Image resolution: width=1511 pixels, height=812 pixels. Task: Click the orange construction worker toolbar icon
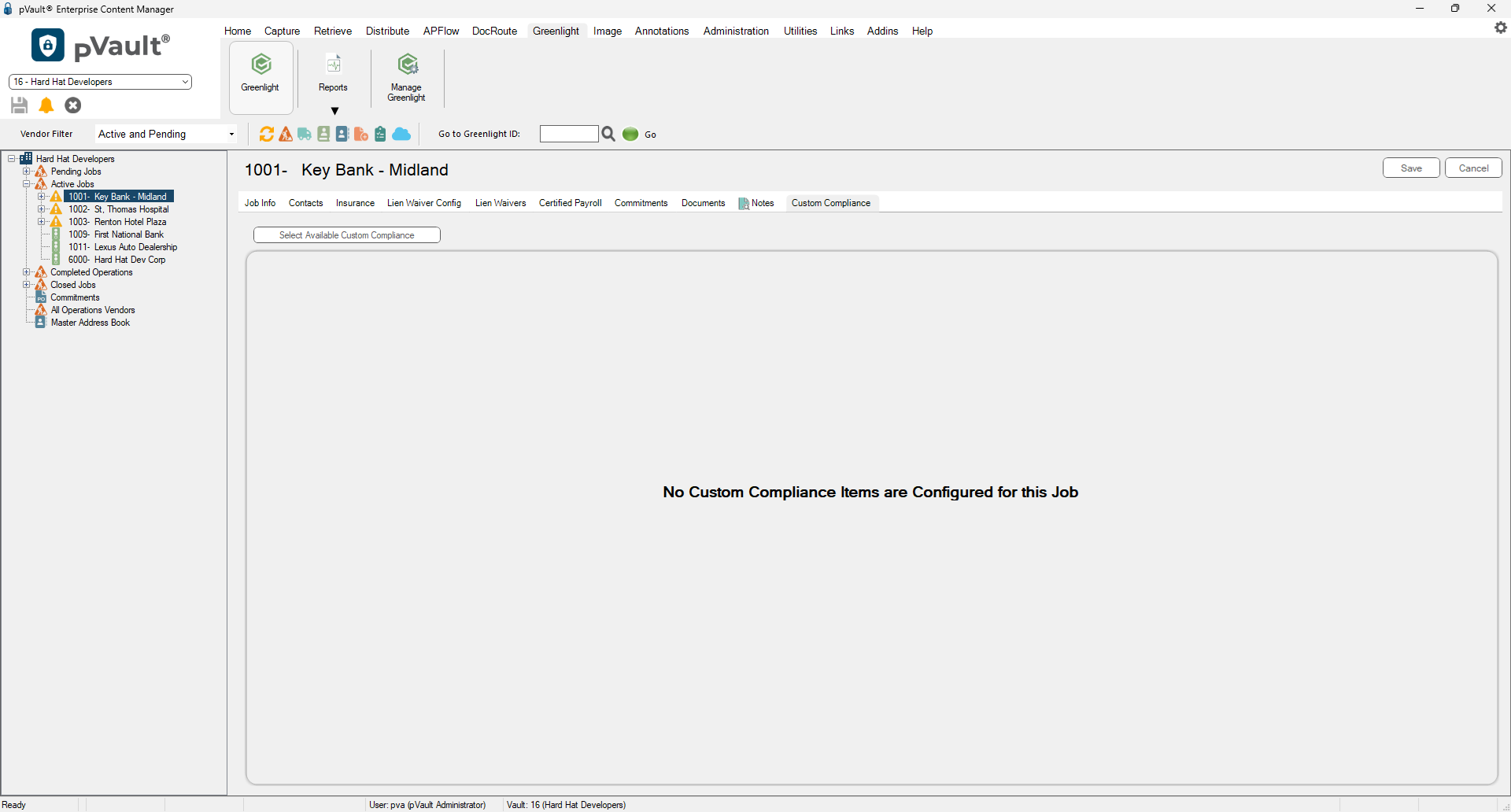coord(286,135)
